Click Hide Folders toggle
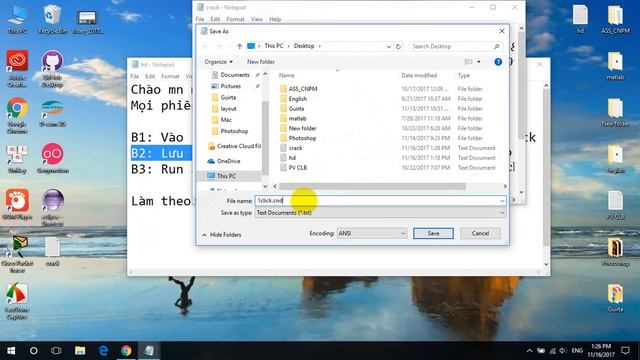Image resolution: width=640 pixels, height=360 pixels. (x=222, y=235)
